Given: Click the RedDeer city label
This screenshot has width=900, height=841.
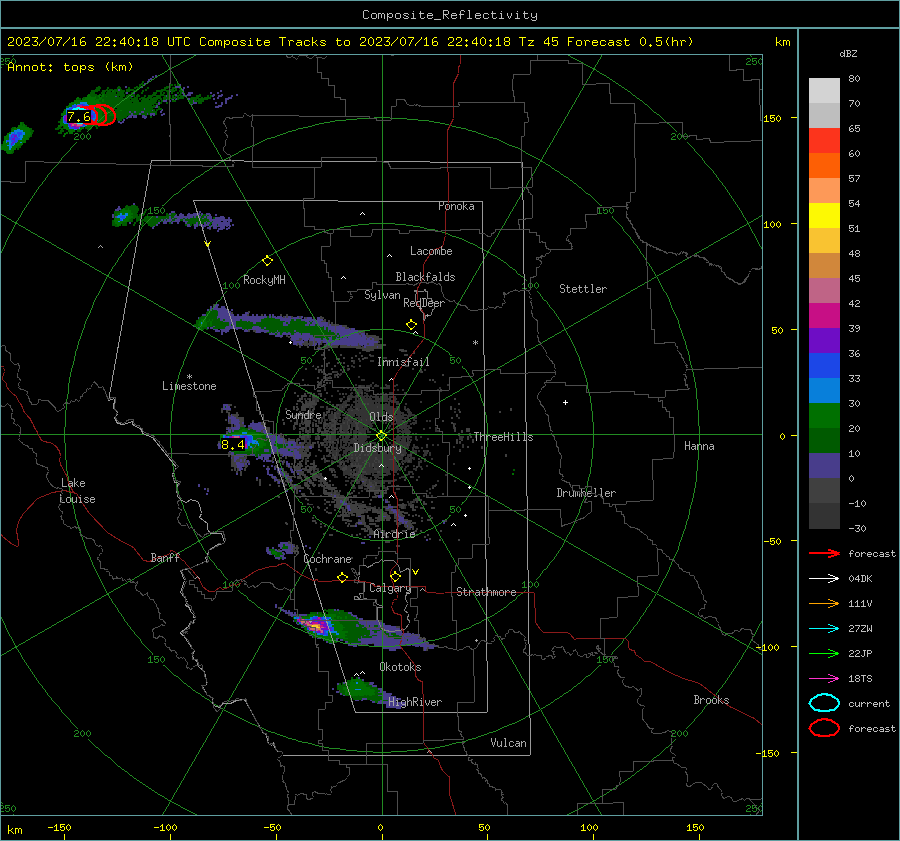Looking at the screenshot, I should coord(424,303).
